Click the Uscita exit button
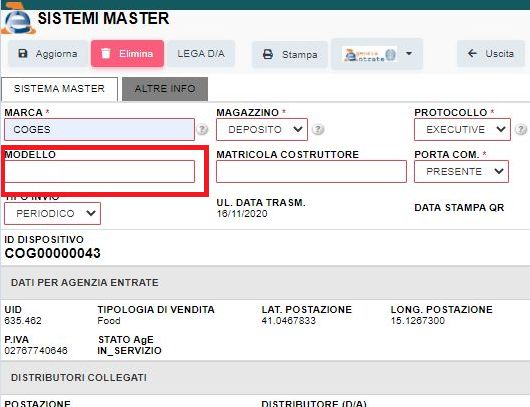 pyautogui.click(x=491, y=53)
